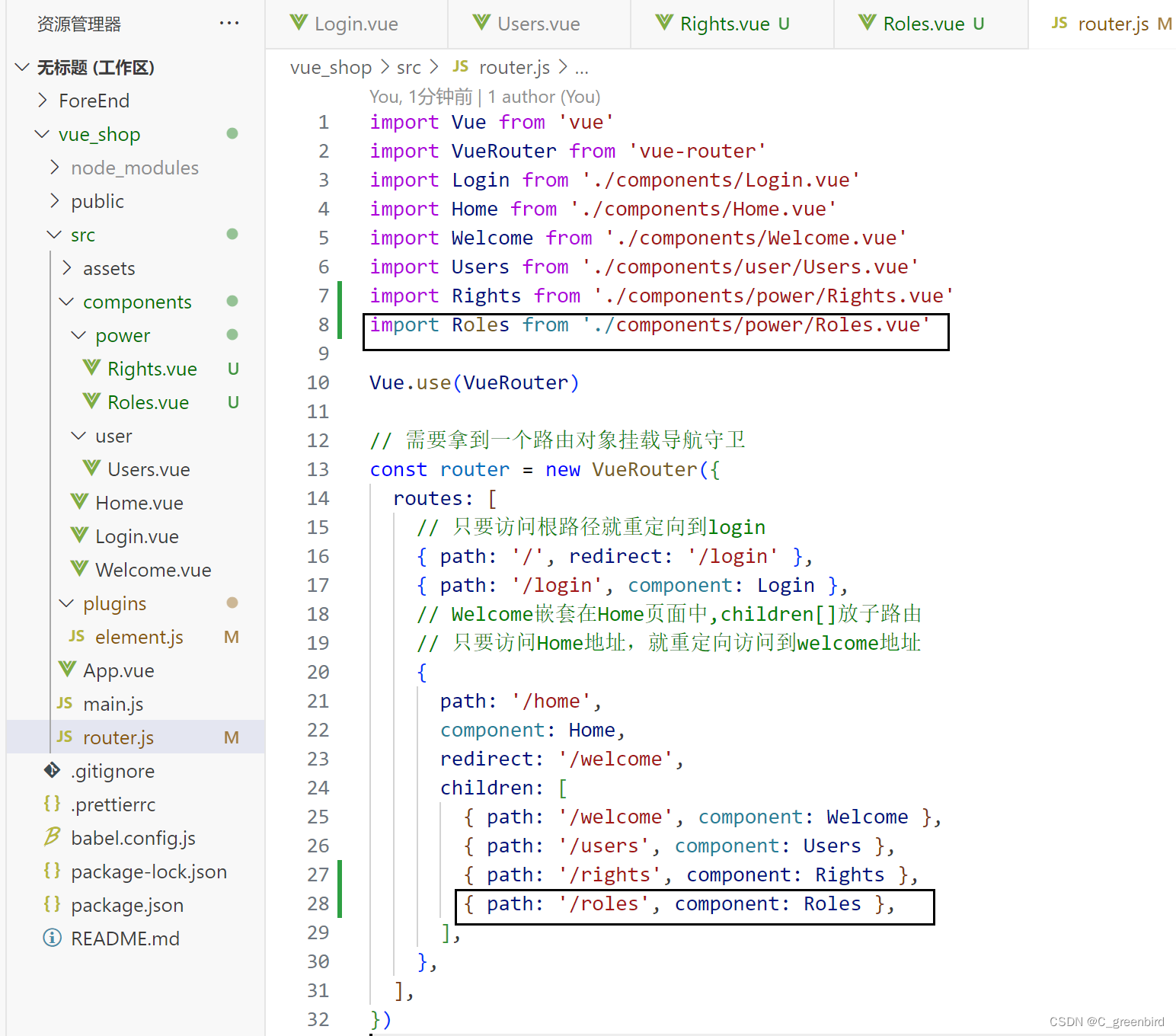Click the Vue icon on Users.vue tab
This screenshot has width=1176, height=1036.
(x=482, y=23)
